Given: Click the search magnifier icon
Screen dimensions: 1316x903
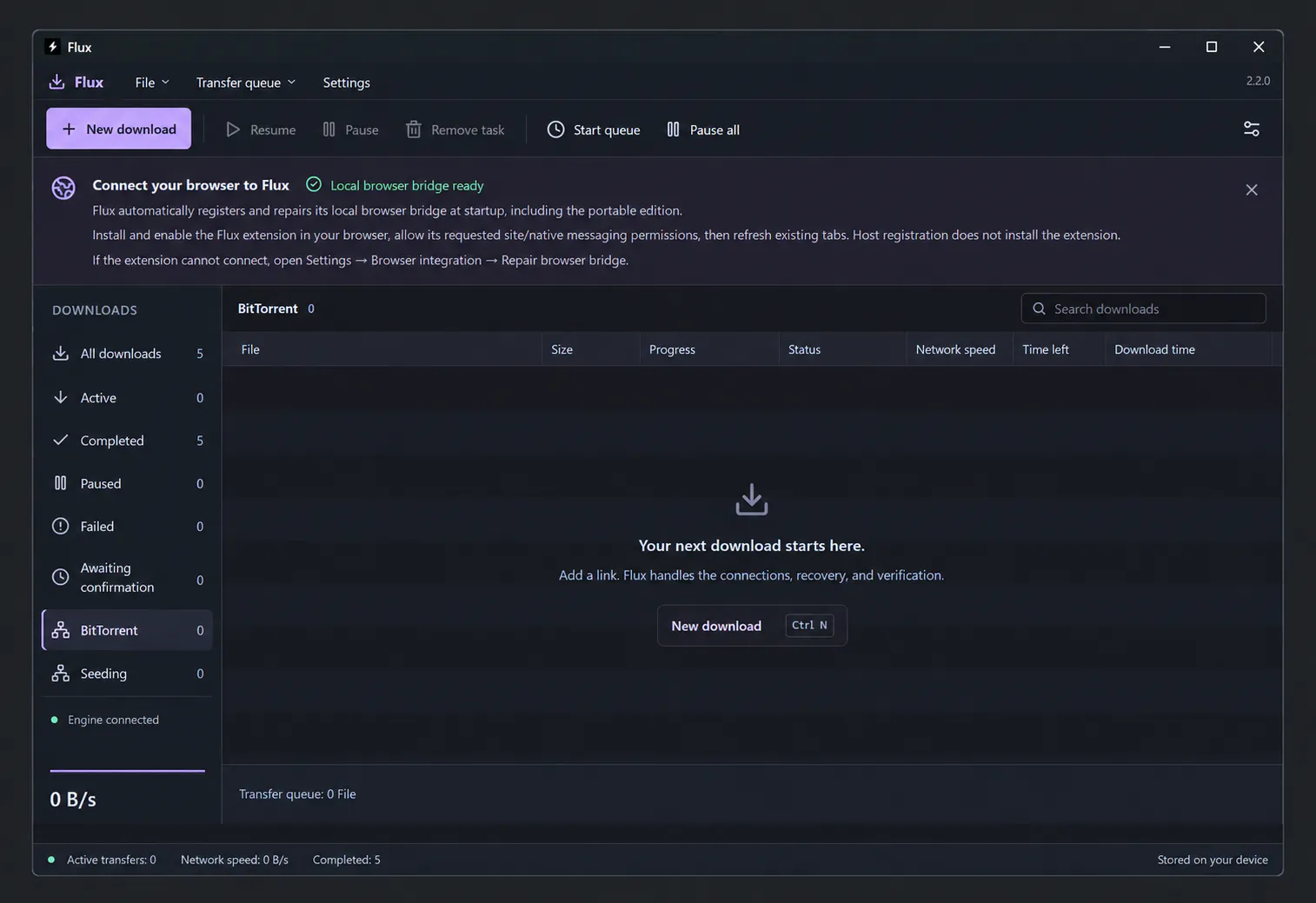Looking at the screenshot, I should click(1039, 309).
